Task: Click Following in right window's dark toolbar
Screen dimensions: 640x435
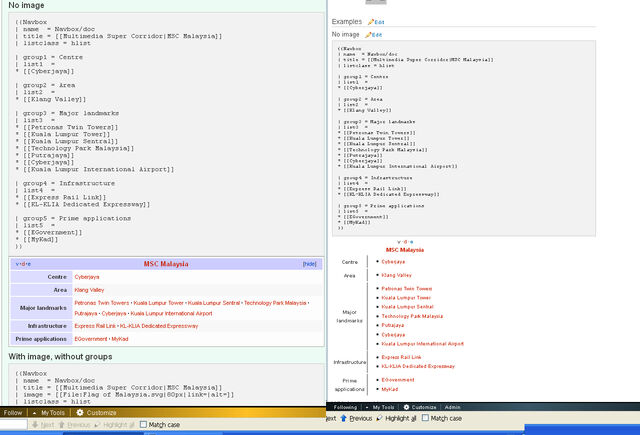Action: (345, 407)
